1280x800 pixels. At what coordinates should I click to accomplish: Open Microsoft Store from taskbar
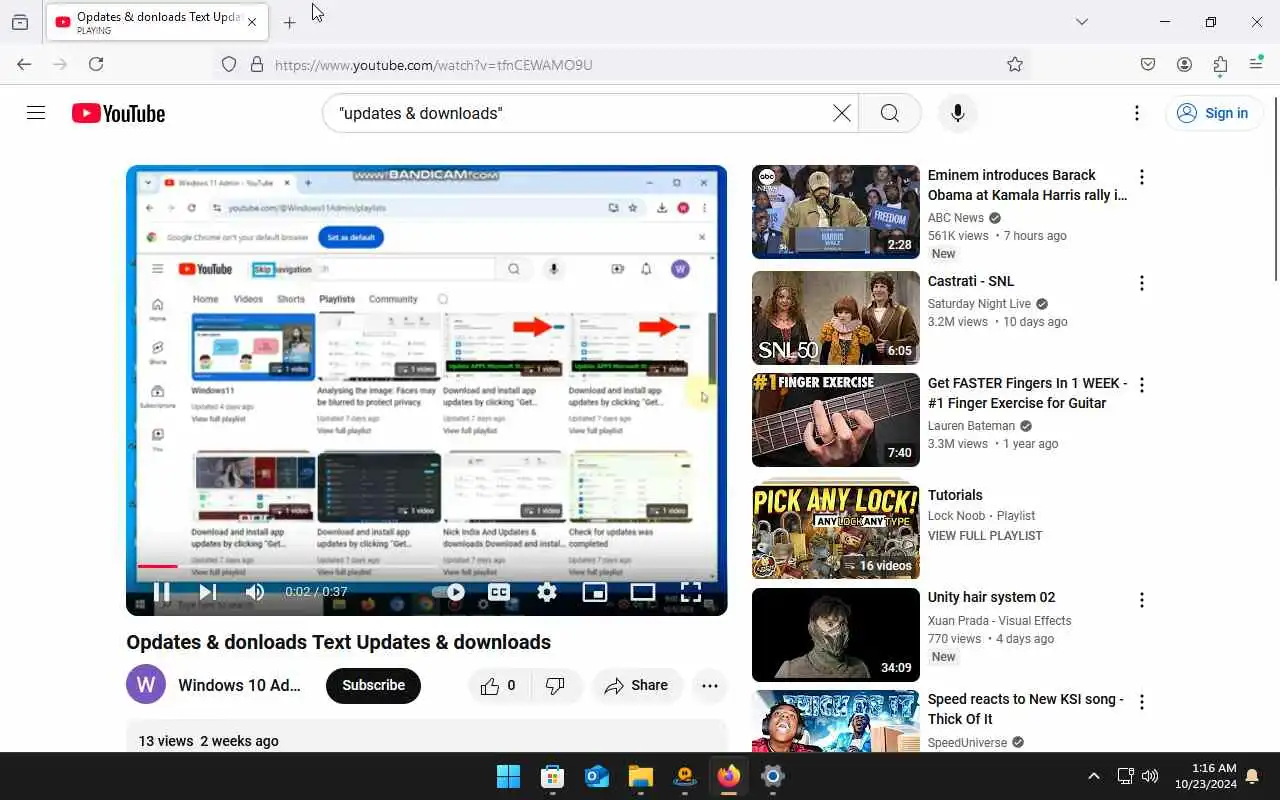[552, 776]
